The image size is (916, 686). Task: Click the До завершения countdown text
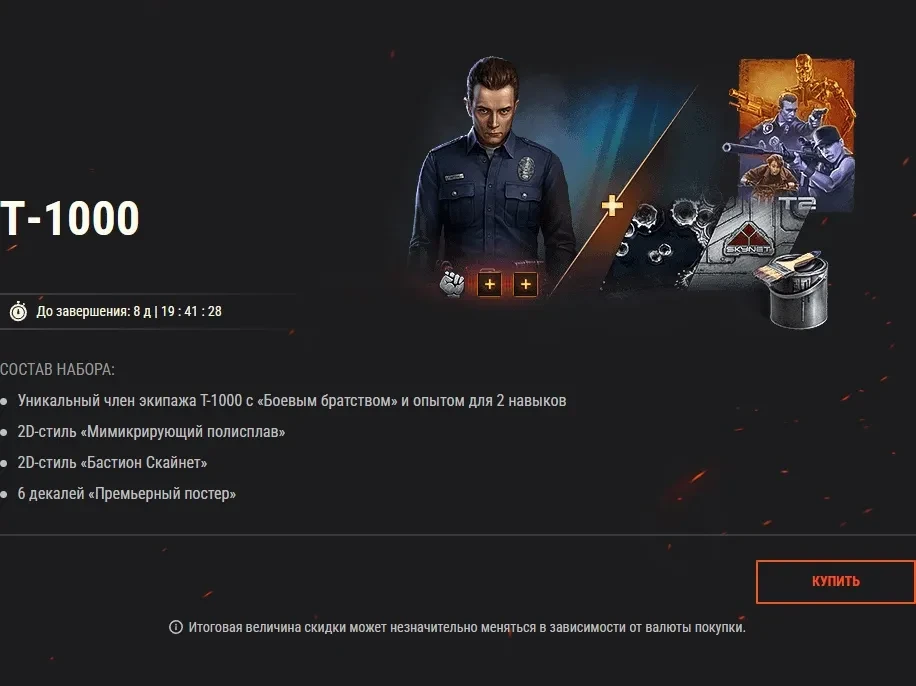coord(129,311)
